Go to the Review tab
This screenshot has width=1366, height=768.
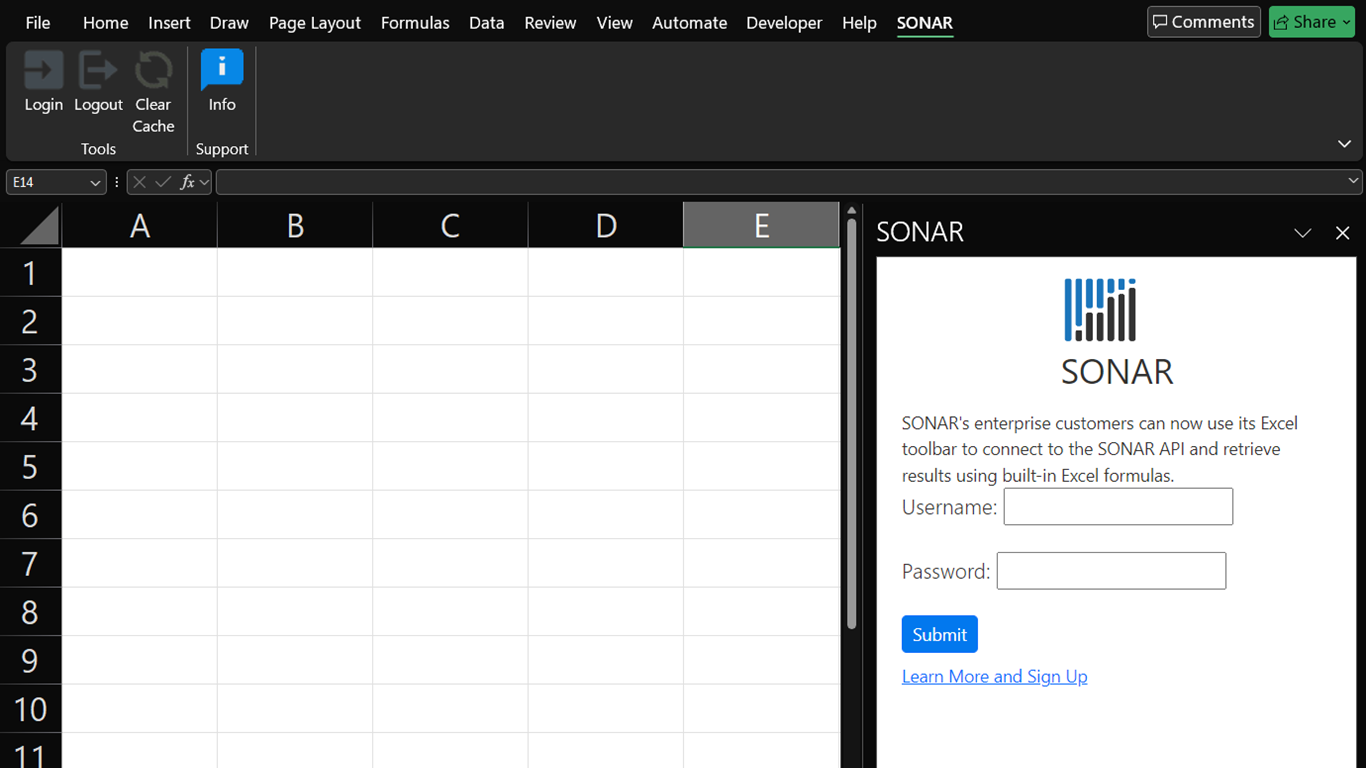550,22
